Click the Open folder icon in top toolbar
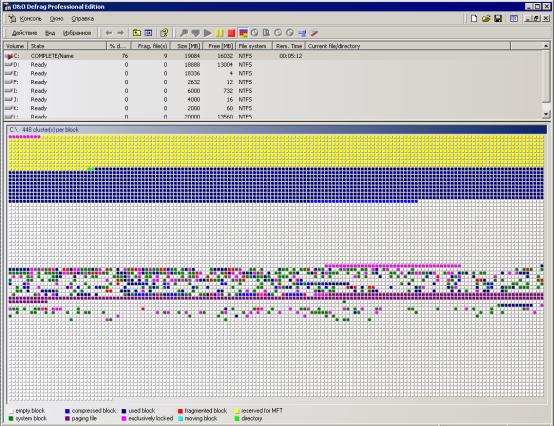This screenshot has height=426, width=554. [486, 19]
